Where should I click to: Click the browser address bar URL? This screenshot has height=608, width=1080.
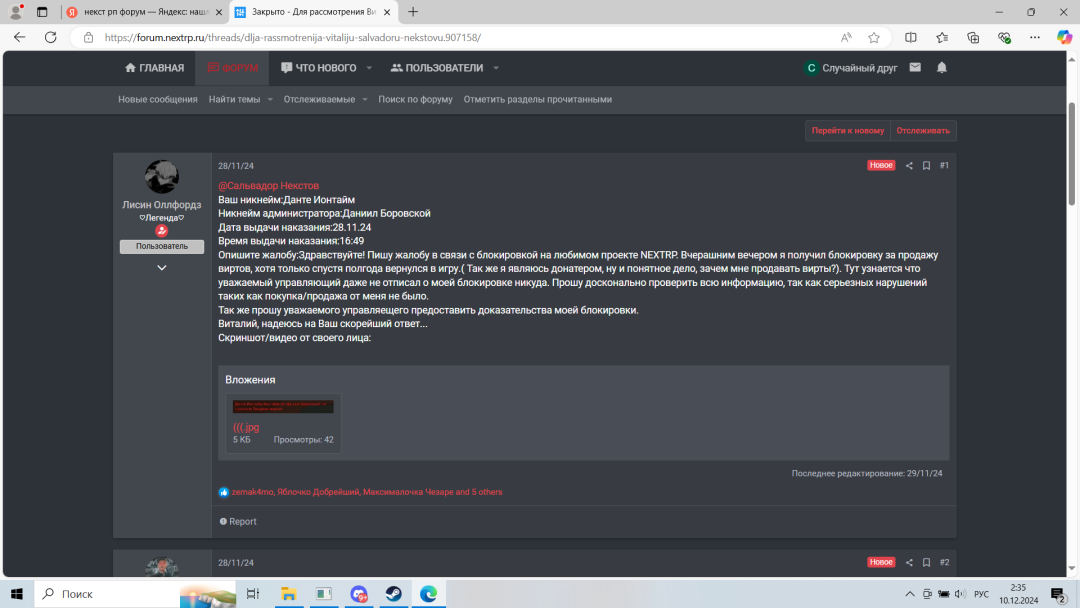click(292, 37)
